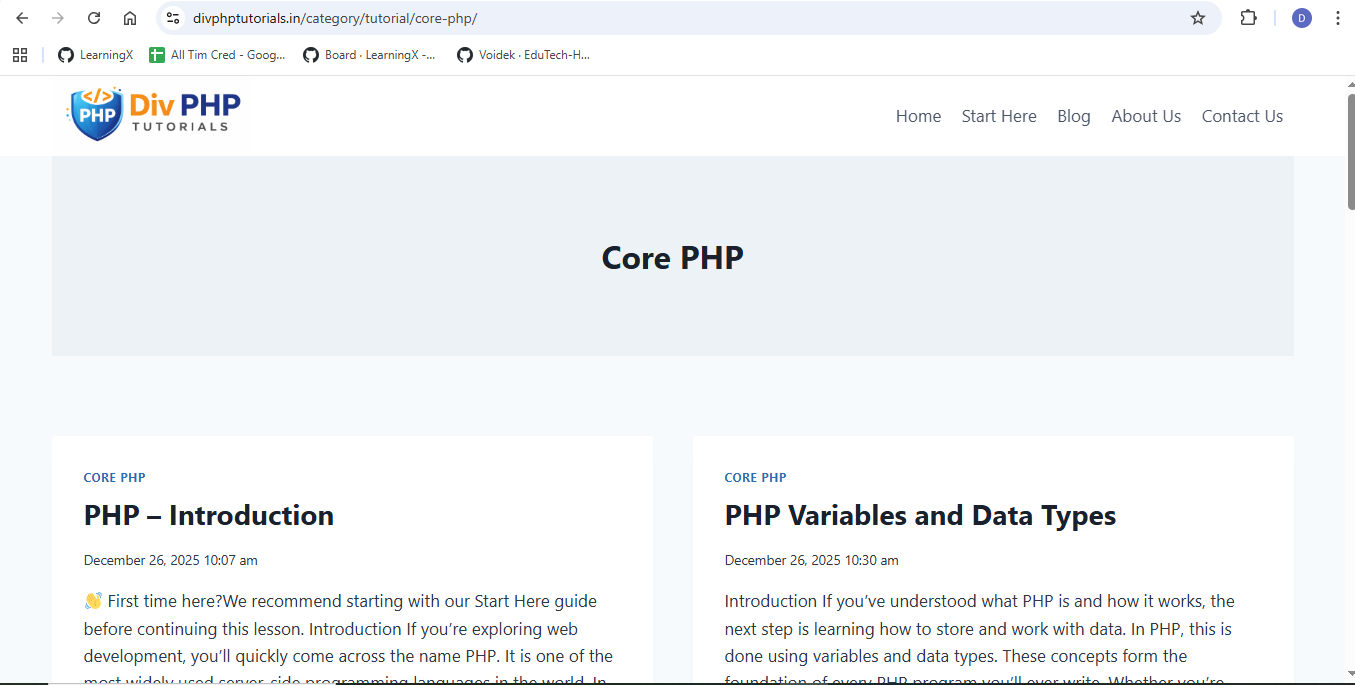Open the apps grid on the bookmarks bar

click(x=20, y=55)
